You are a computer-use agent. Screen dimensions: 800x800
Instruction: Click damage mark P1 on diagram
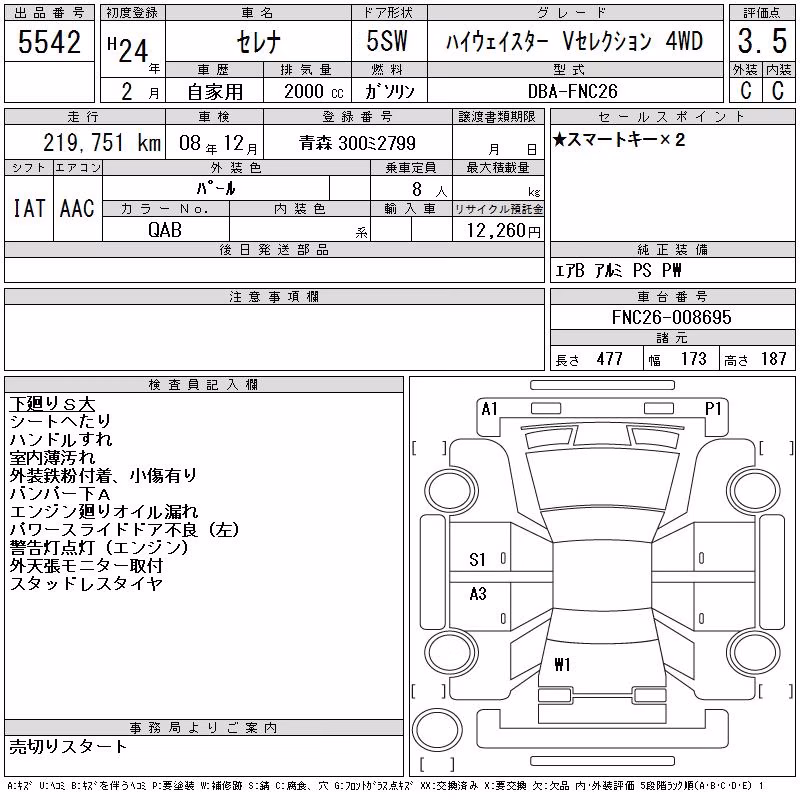click(713, 409)
